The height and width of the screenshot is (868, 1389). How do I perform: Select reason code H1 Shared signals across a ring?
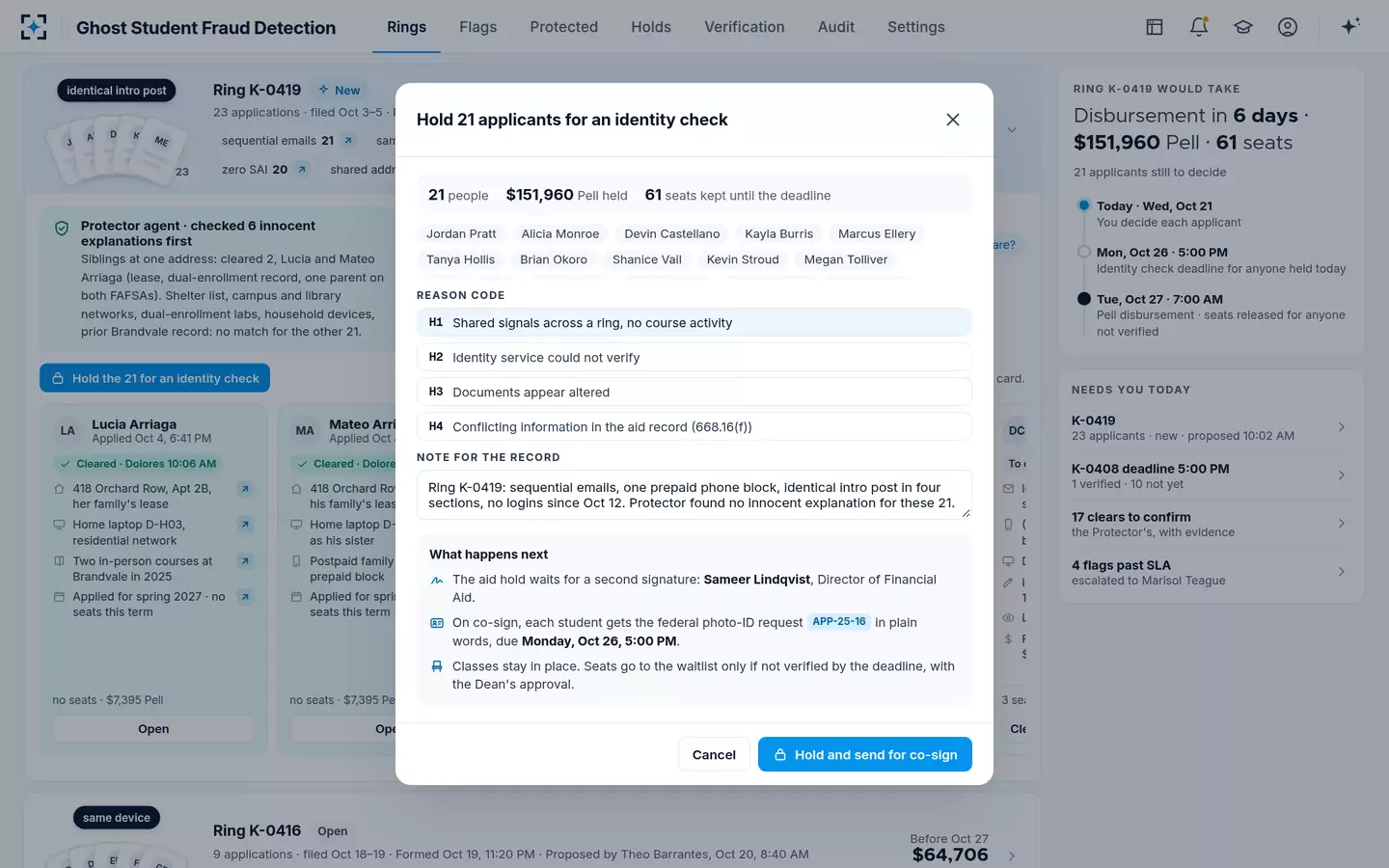click(694, 322)
